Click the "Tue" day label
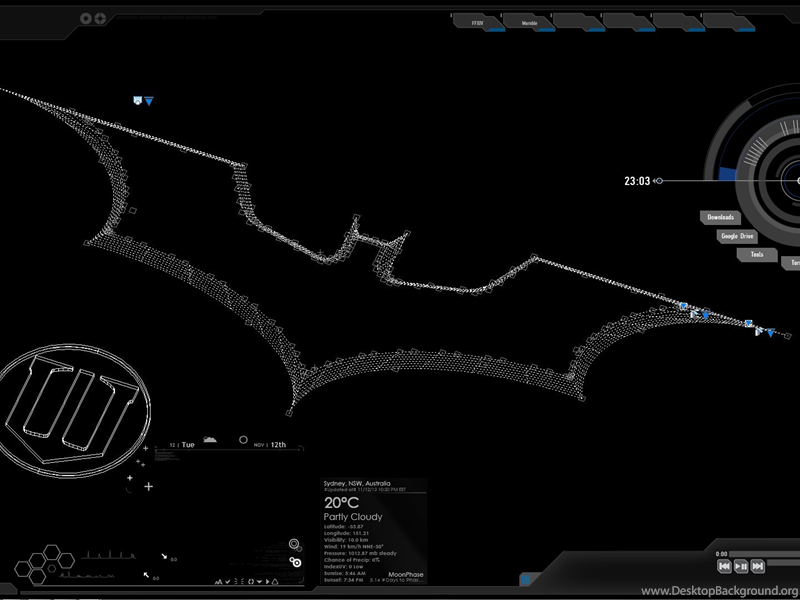The image size is (800, 600). (x=188, y=445)
